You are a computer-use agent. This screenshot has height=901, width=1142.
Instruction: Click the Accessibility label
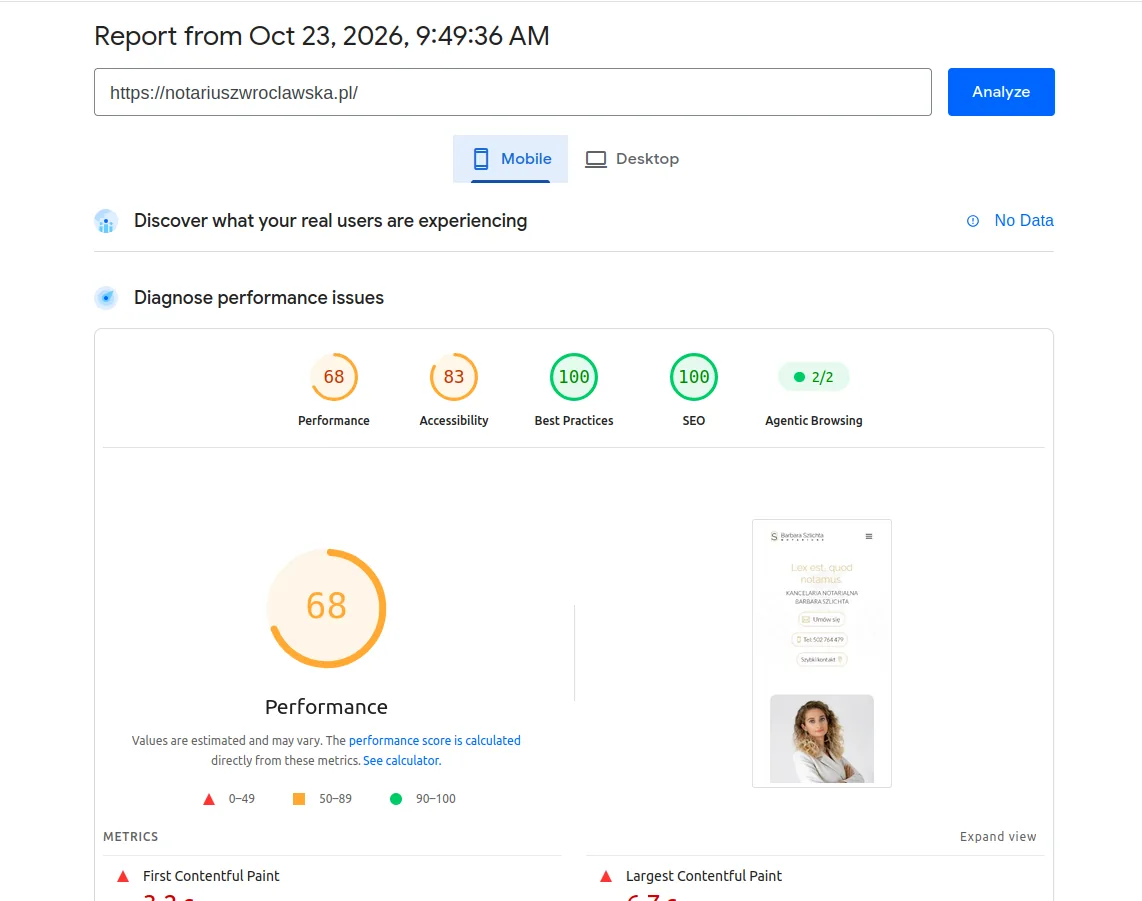[x=454, y=420]
